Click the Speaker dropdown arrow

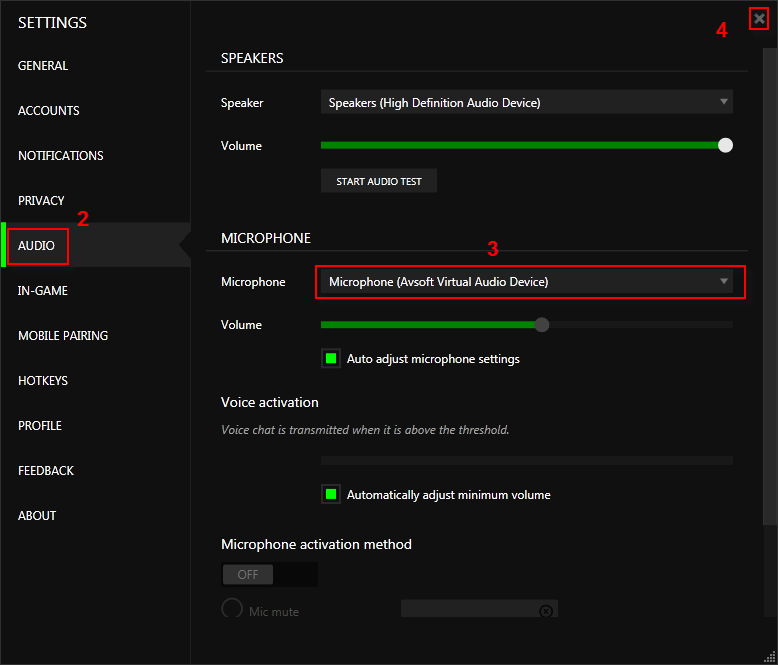tap(723, 102)
